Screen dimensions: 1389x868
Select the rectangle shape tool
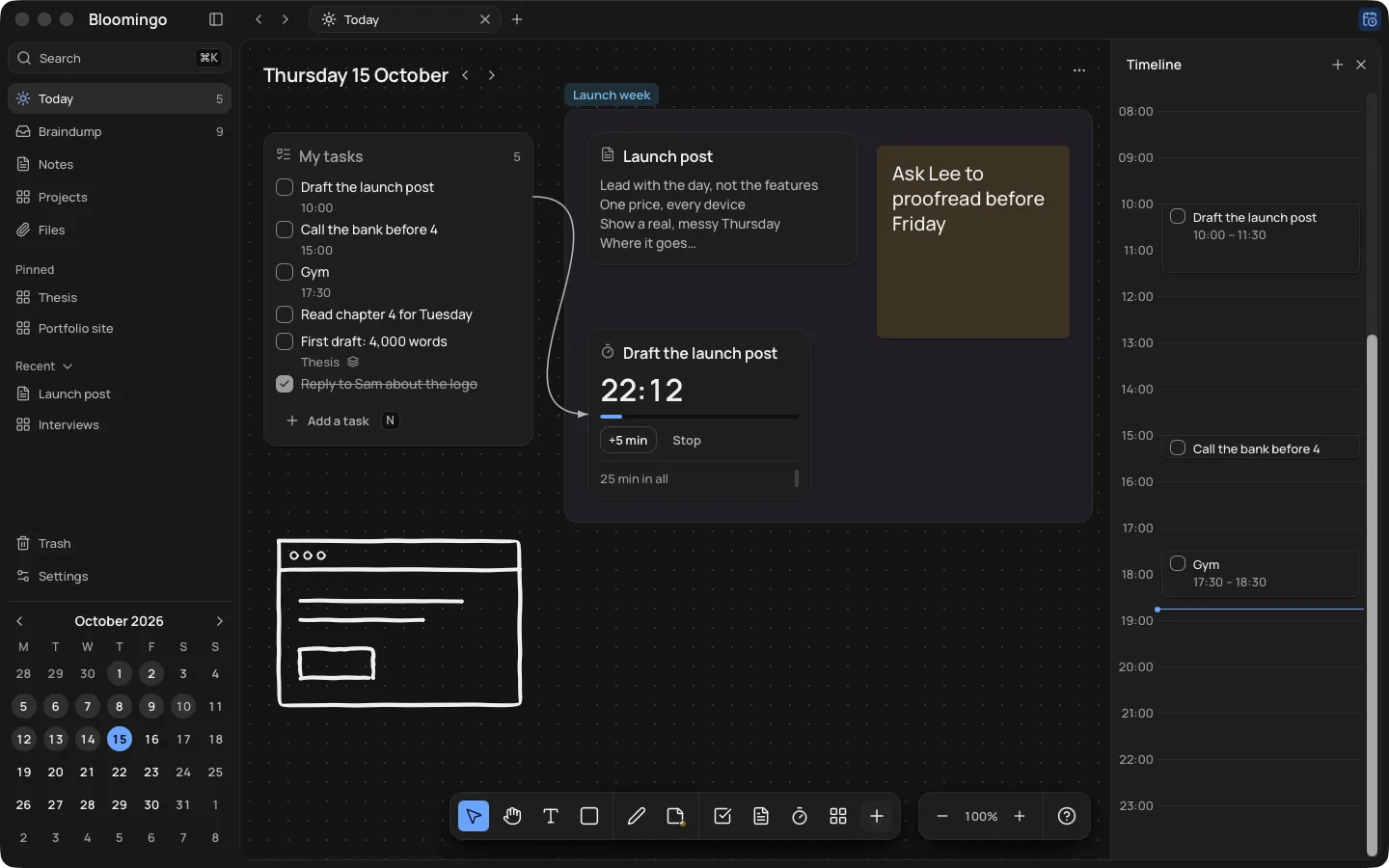(x=589, y=816)
